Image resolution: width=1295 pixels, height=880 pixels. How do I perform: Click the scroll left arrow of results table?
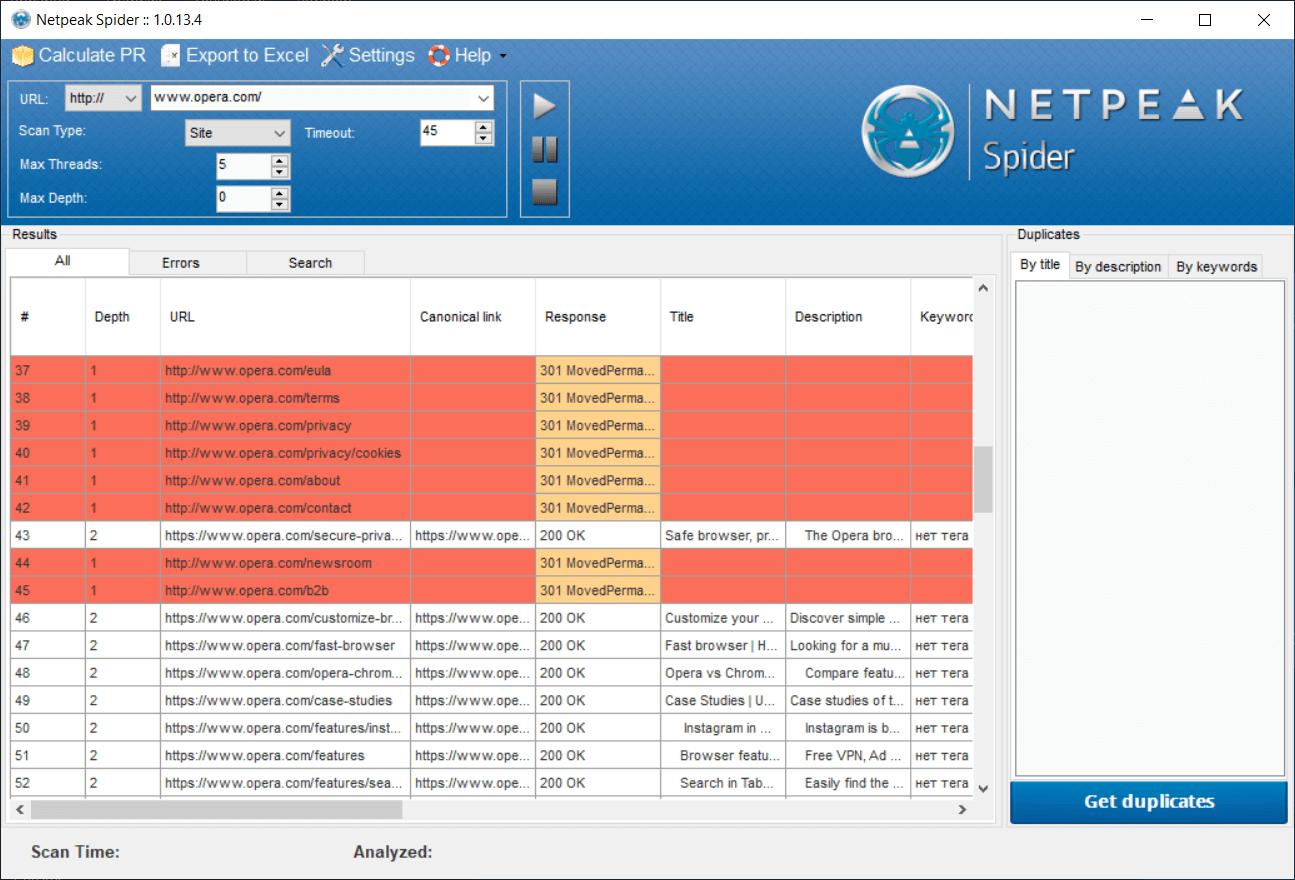click(20, 809)
